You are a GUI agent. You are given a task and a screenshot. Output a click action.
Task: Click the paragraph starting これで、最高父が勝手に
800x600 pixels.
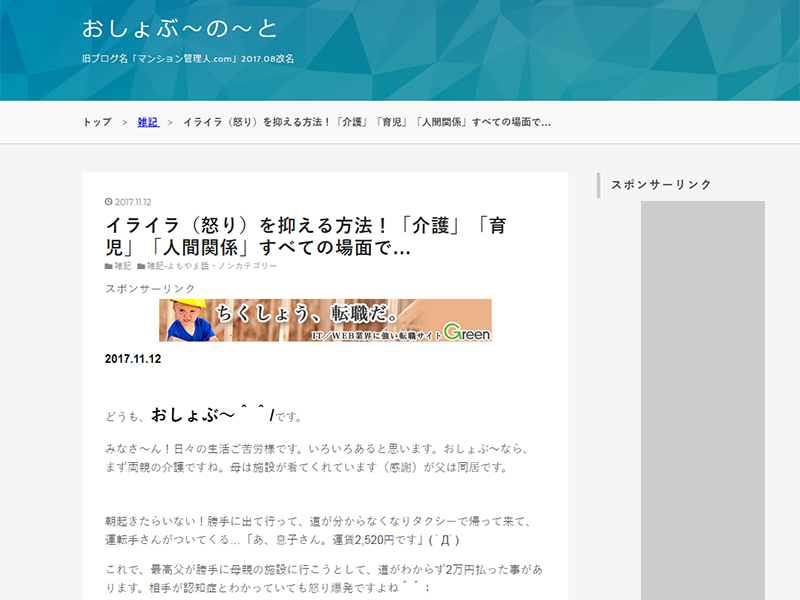(324, 579)
